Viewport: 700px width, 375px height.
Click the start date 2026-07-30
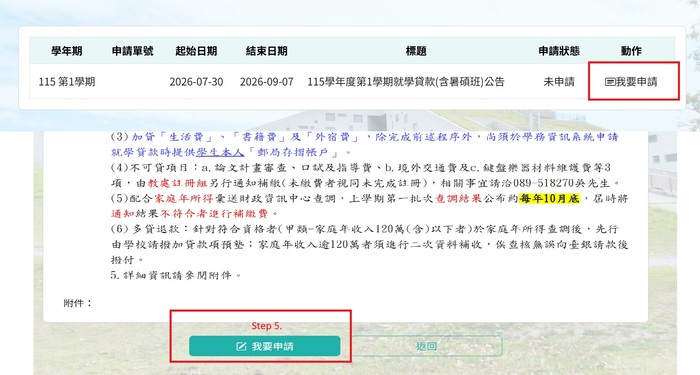196,82
